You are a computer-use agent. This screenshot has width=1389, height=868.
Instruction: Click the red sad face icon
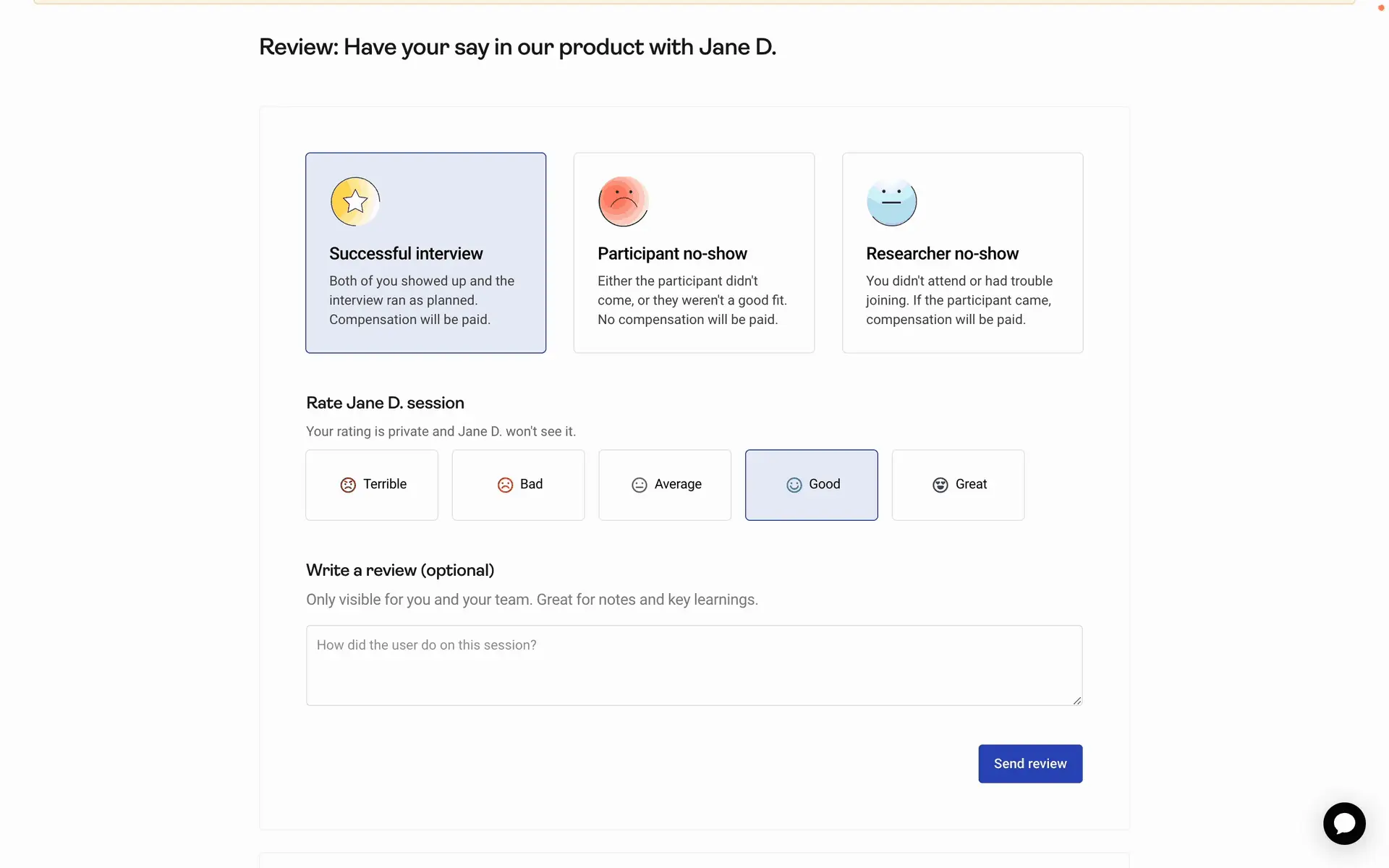623,201
